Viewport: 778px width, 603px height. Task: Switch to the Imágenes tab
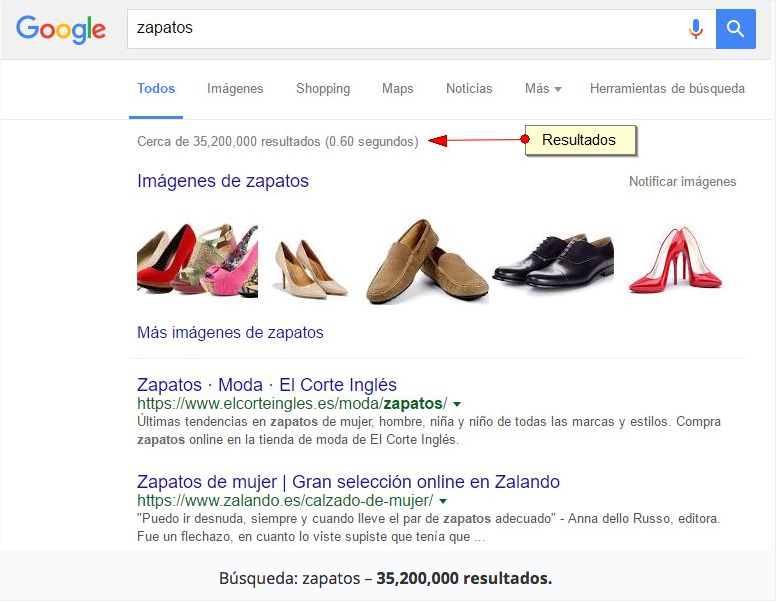point(235,89)
